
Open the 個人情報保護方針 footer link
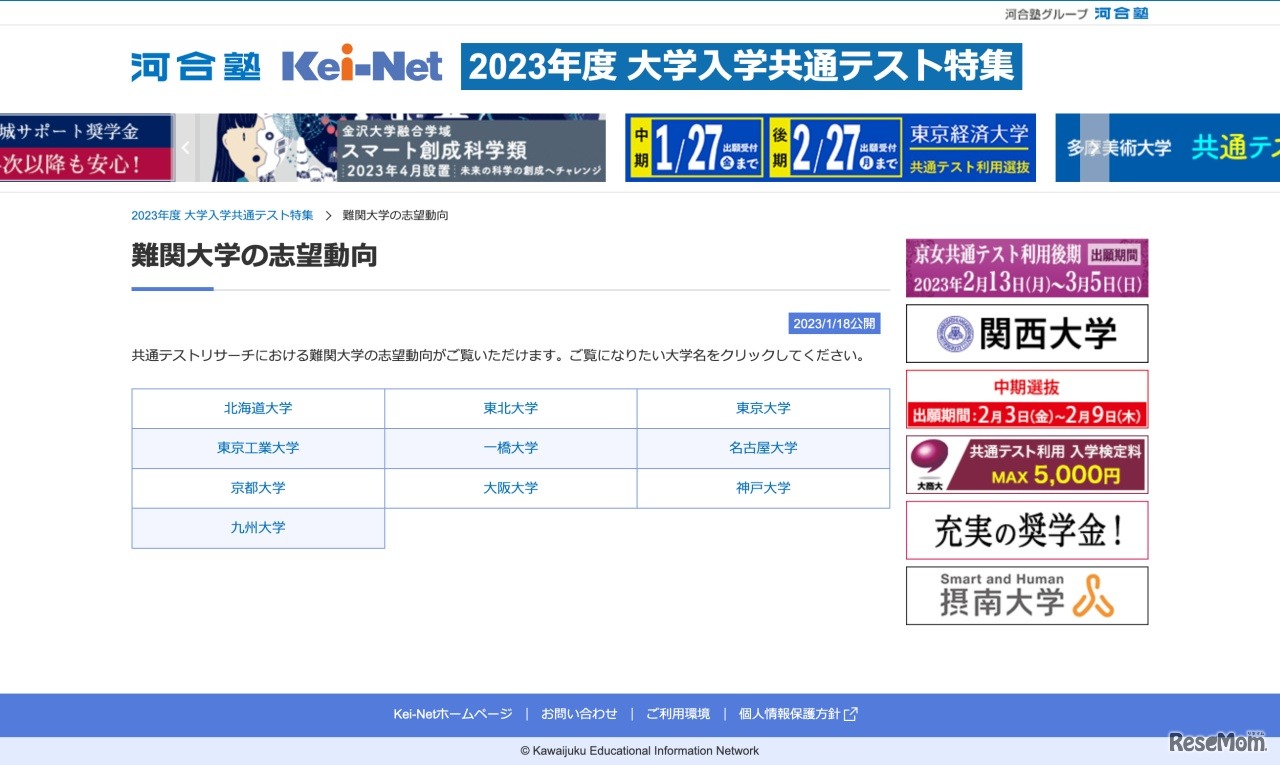(x=790, y=714)
